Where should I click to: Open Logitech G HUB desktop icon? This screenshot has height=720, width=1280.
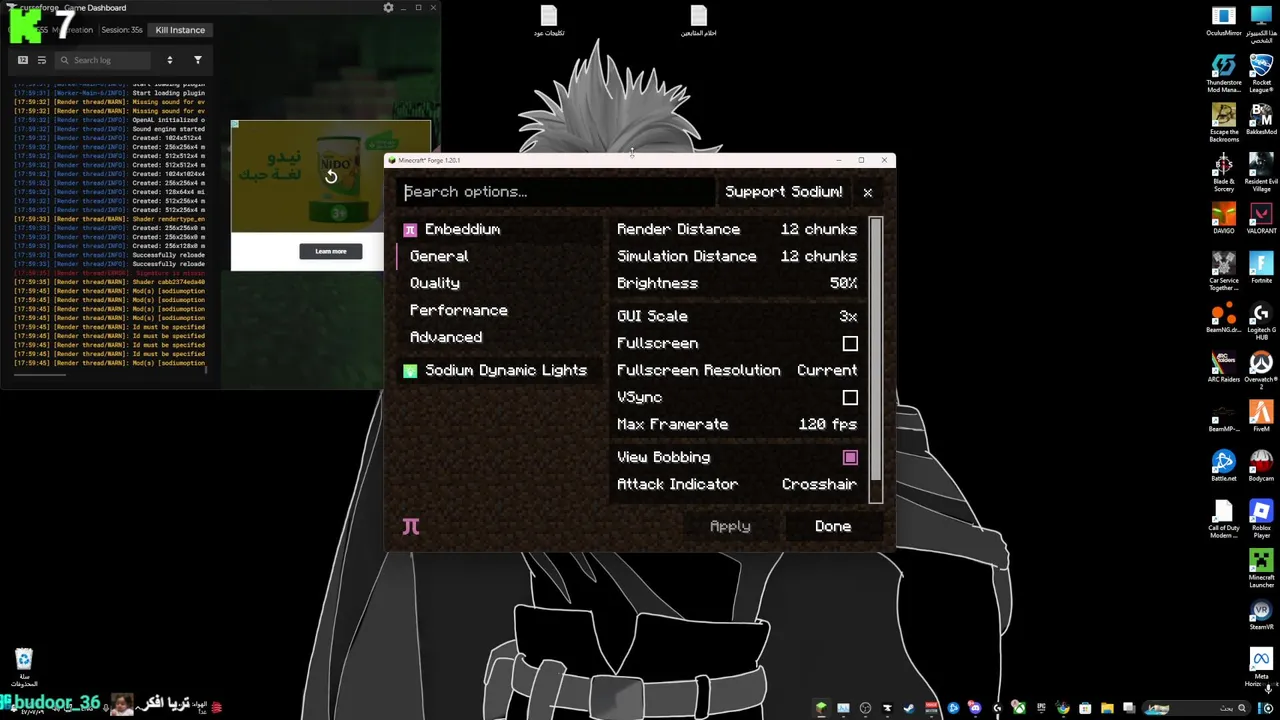[x=1261, y=321]
